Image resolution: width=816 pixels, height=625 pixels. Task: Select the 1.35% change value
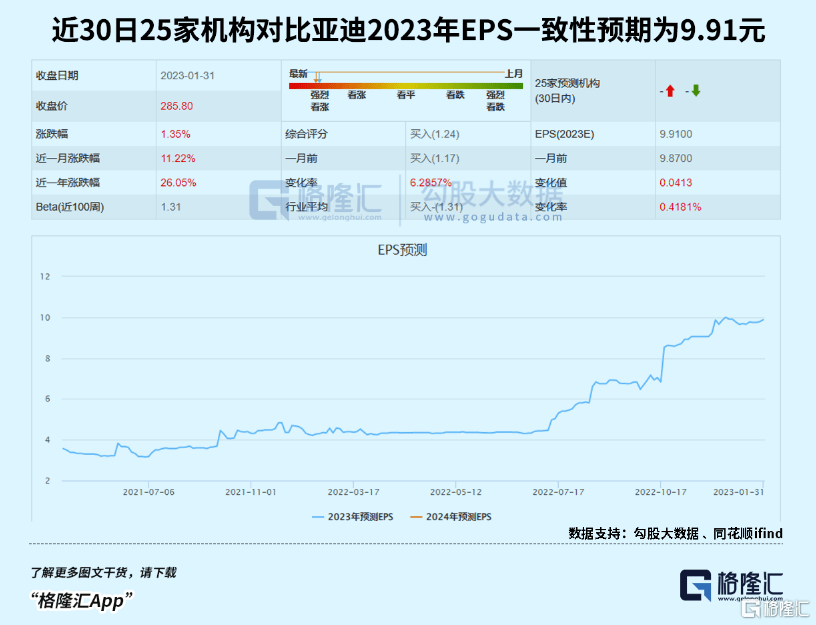(175, 134)
